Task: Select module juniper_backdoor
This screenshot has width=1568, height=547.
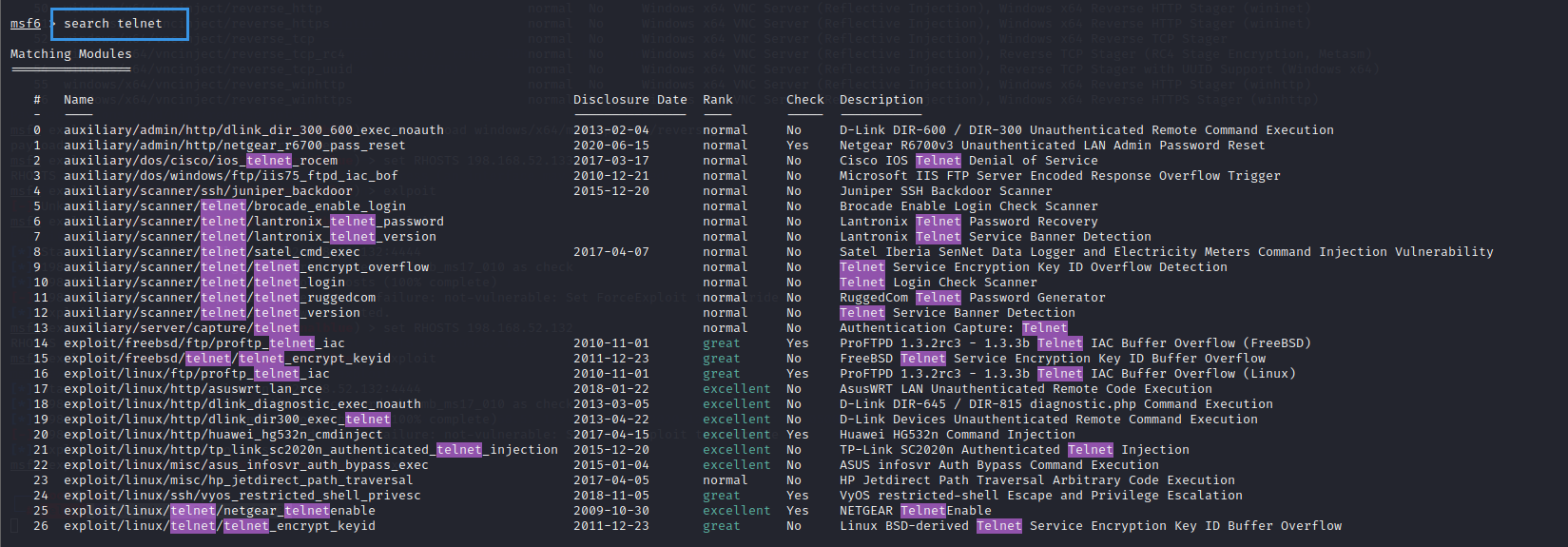Action: tap(208, 191)
